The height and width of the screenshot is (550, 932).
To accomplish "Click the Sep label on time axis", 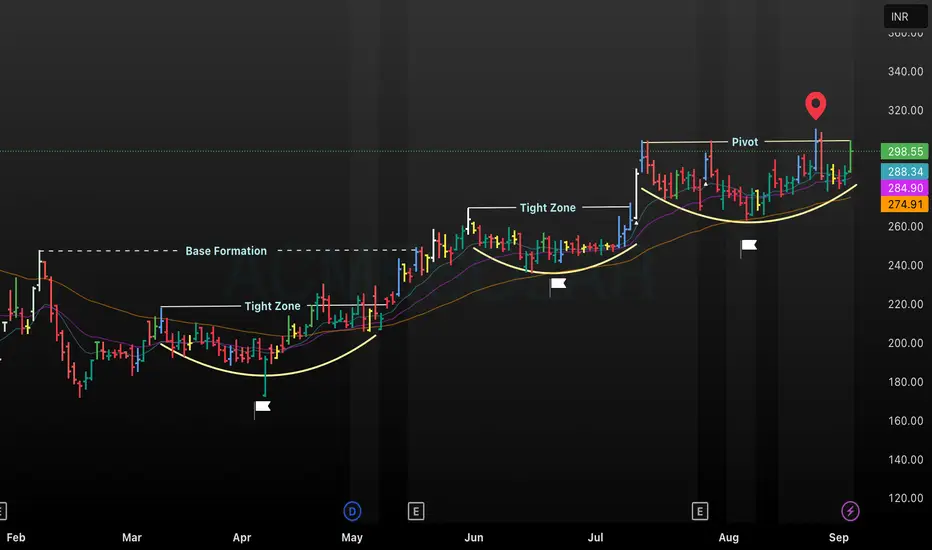I will (x=839, y=538).
